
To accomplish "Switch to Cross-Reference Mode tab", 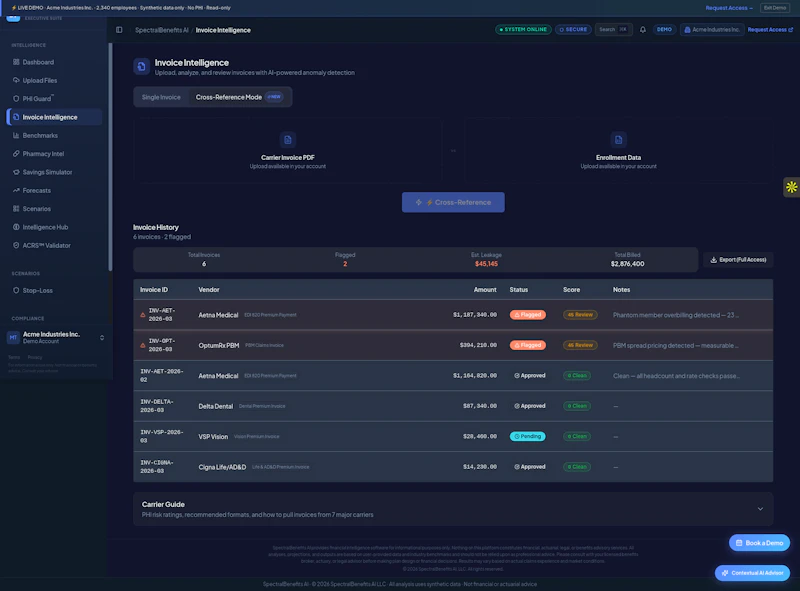I will pyautogui.click(x=239, y=97).
